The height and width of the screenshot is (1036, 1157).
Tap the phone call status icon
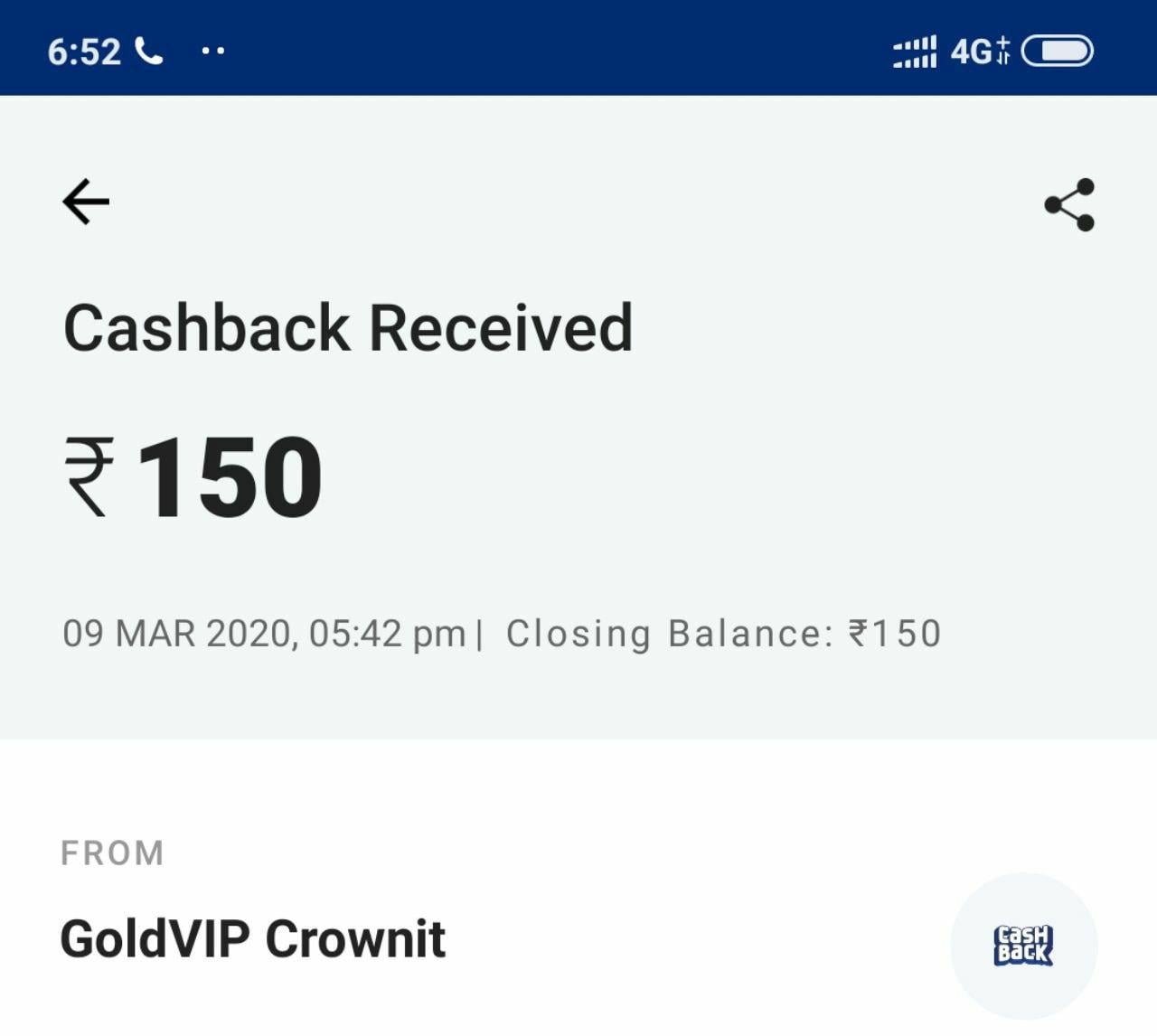pos(149,51)
